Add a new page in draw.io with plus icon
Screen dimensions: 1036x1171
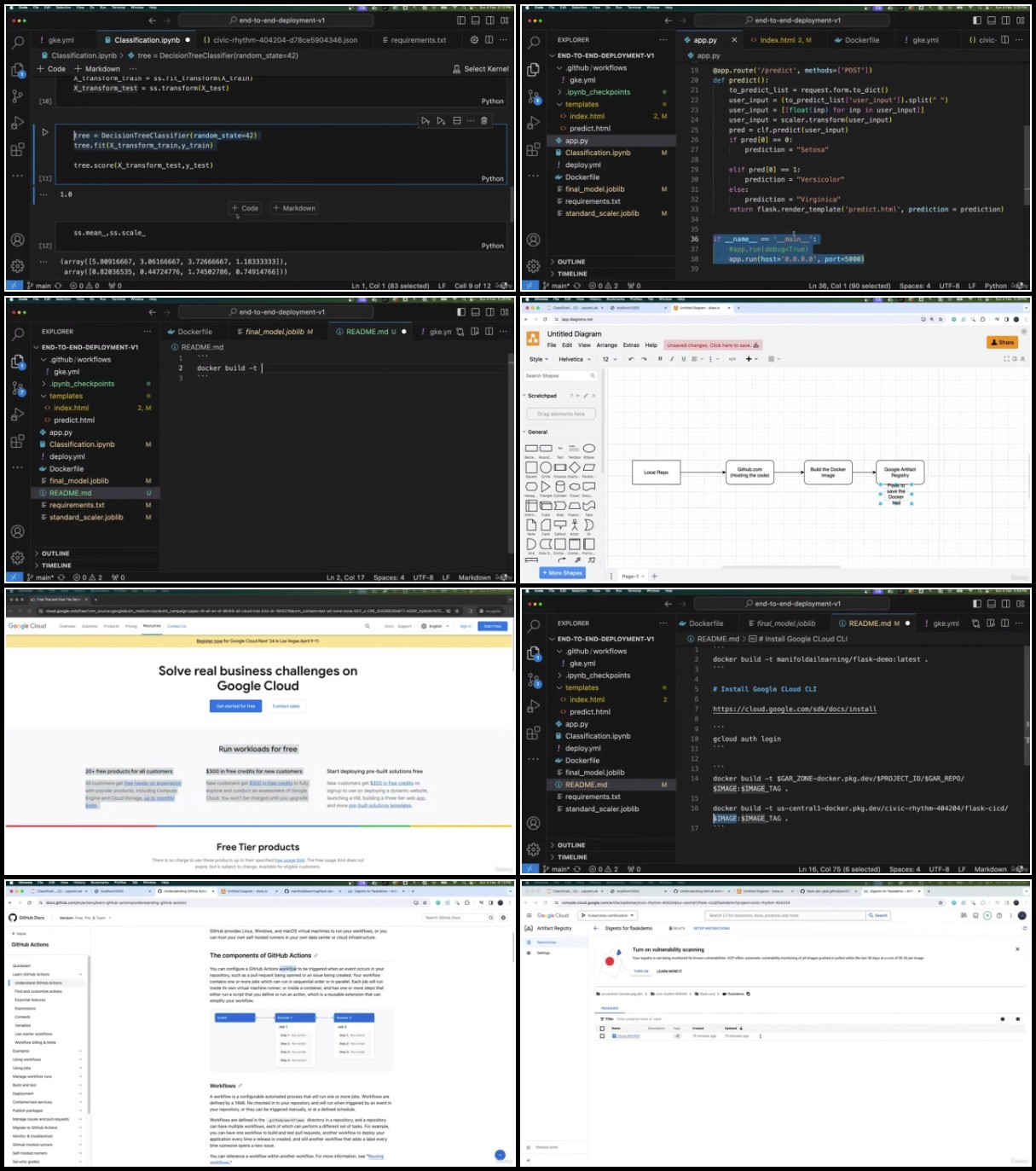[655, 576]
